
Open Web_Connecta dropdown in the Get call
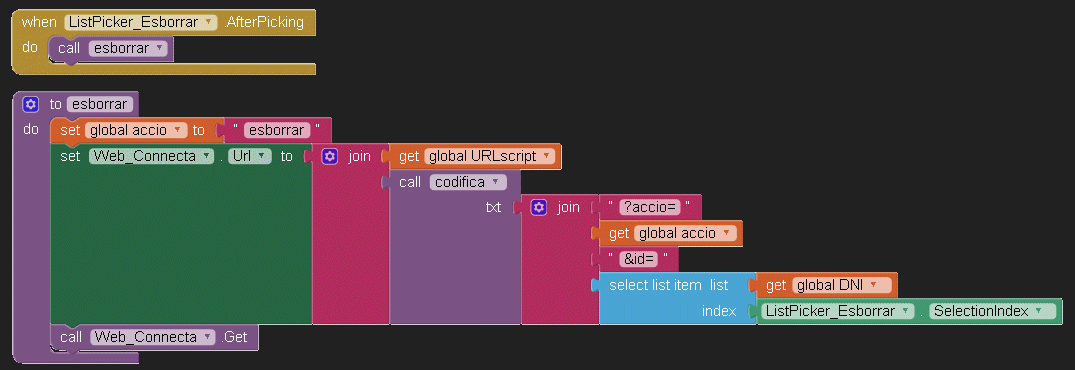click(153, 337)
